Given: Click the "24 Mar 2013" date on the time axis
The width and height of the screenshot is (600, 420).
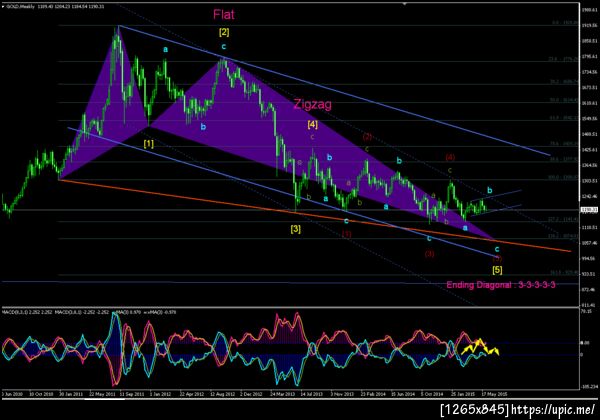Looking at the screenshot, I should point(282,394).
